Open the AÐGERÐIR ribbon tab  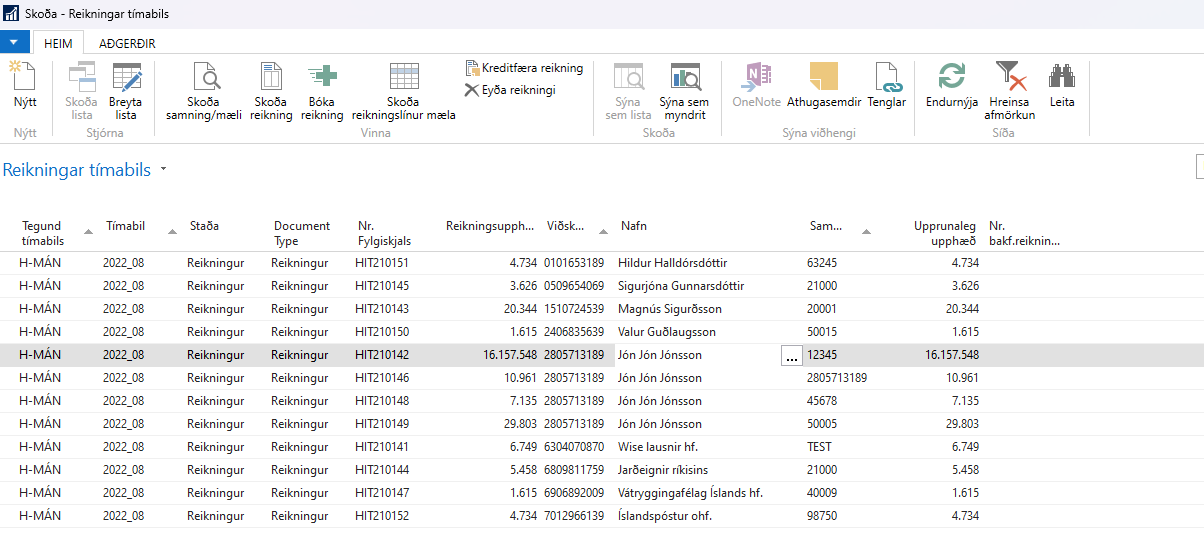[127, 43]
